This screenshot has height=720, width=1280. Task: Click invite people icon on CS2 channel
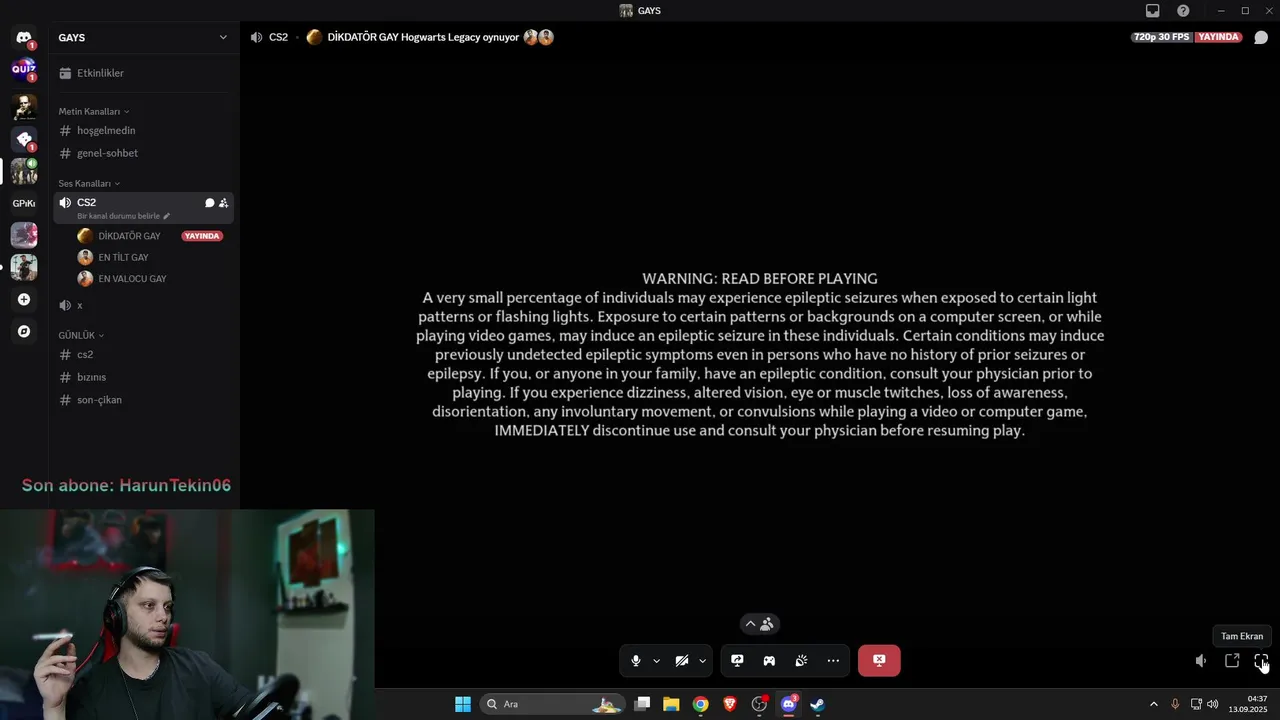[x=223, y=203]
